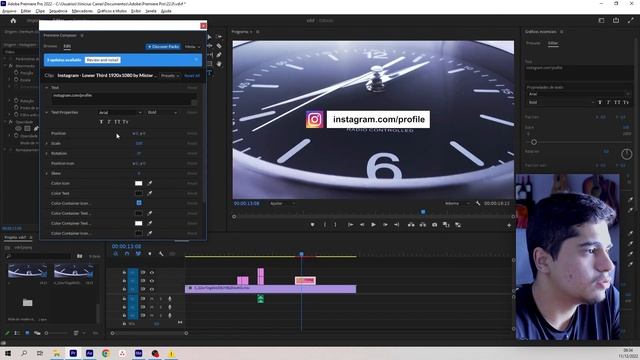Open the Color Icon white swatch

pos(139,183)
